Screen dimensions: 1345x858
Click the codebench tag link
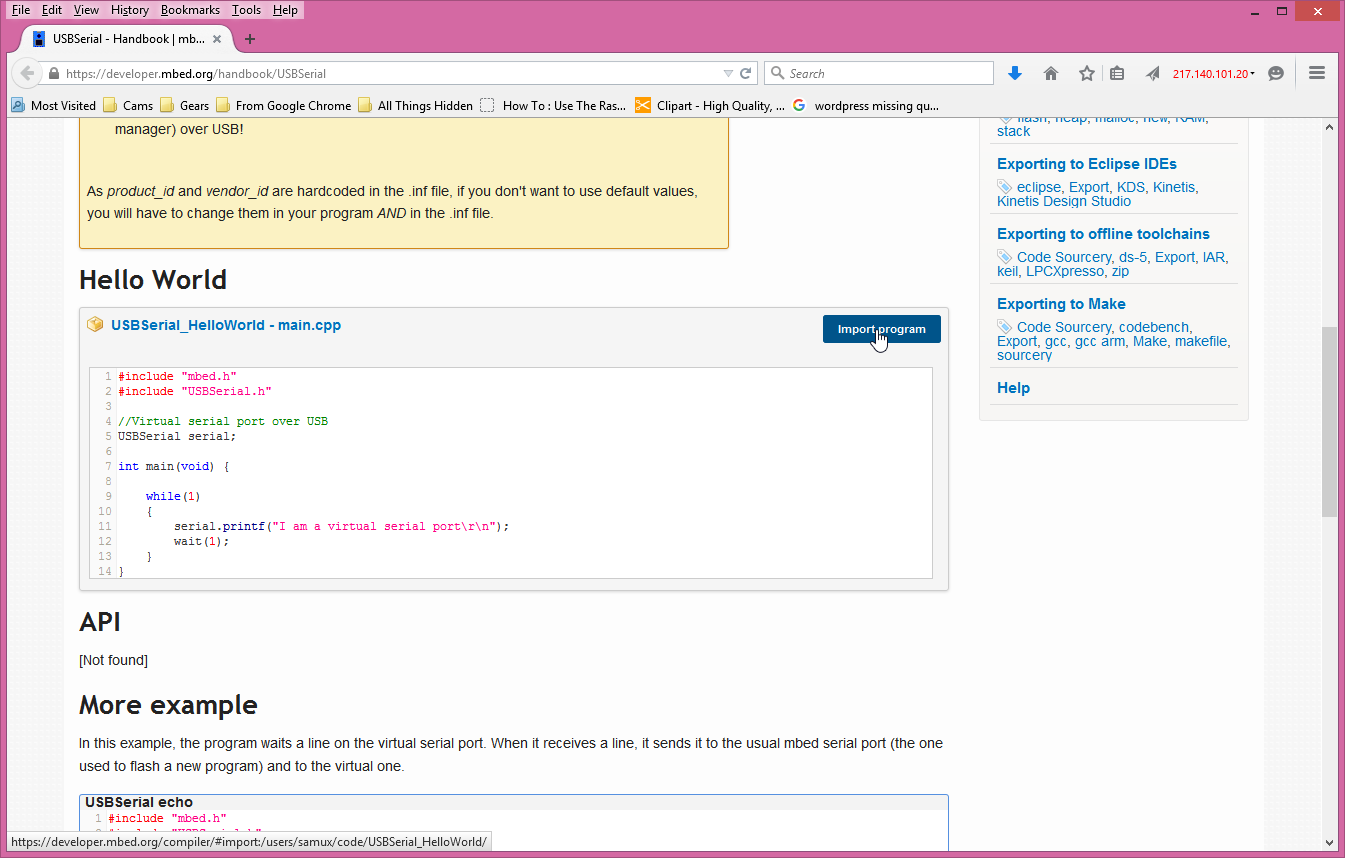click(x=1154, y=327)
